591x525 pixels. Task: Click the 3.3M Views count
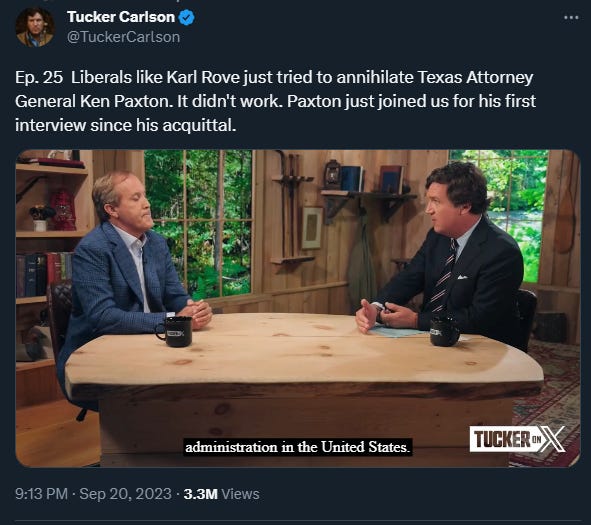tap(222, 494)
